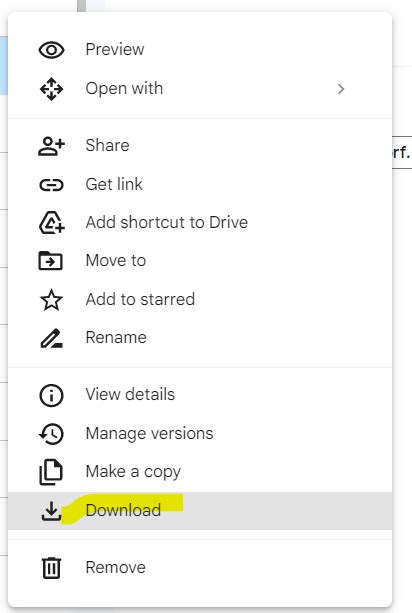Click the Download arrow icon
This screenshot has height=613, width=412.
click(51, 511)
